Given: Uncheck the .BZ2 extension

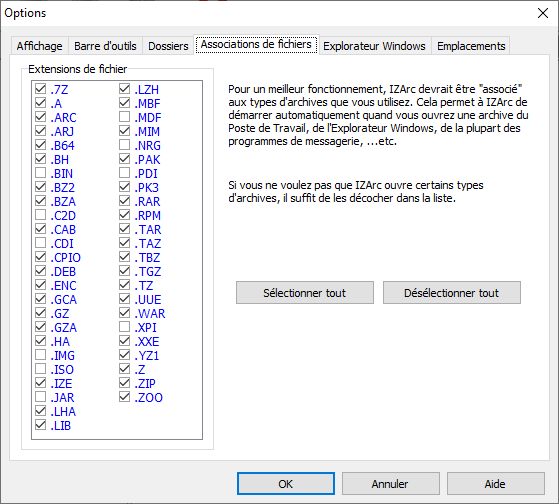Looking at the screenshot, I should [41, 187].
